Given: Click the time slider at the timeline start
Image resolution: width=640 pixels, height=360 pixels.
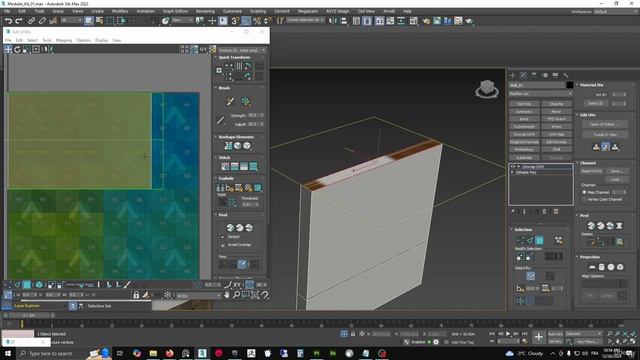Looking at the screenshot, I should click(29, 316).
